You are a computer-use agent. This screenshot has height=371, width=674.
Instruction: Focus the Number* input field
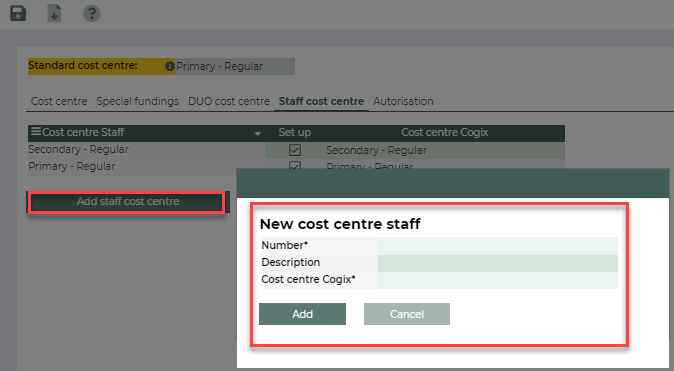coord(498,246)
